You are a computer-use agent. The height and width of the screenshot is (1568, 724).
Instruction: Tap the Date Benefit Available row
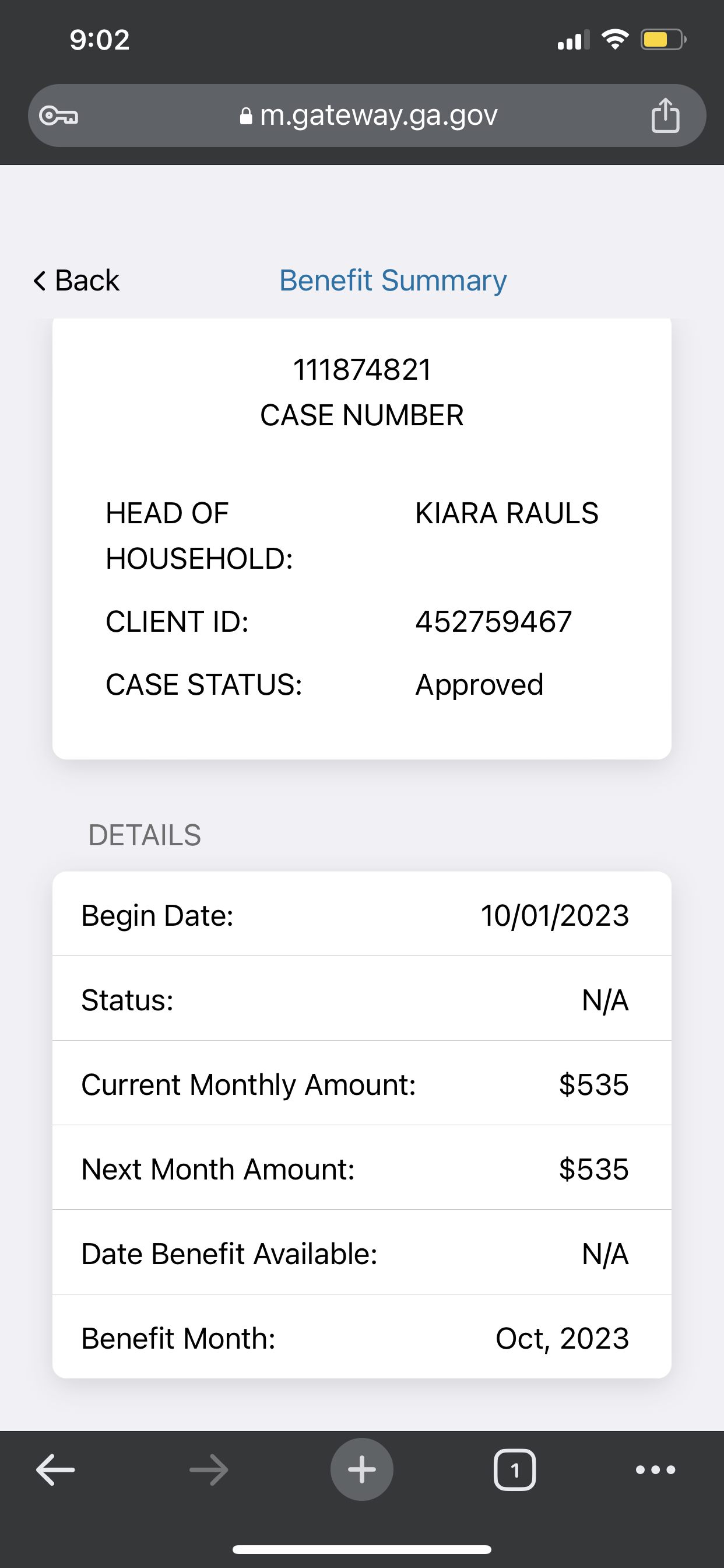point(362,1252)
